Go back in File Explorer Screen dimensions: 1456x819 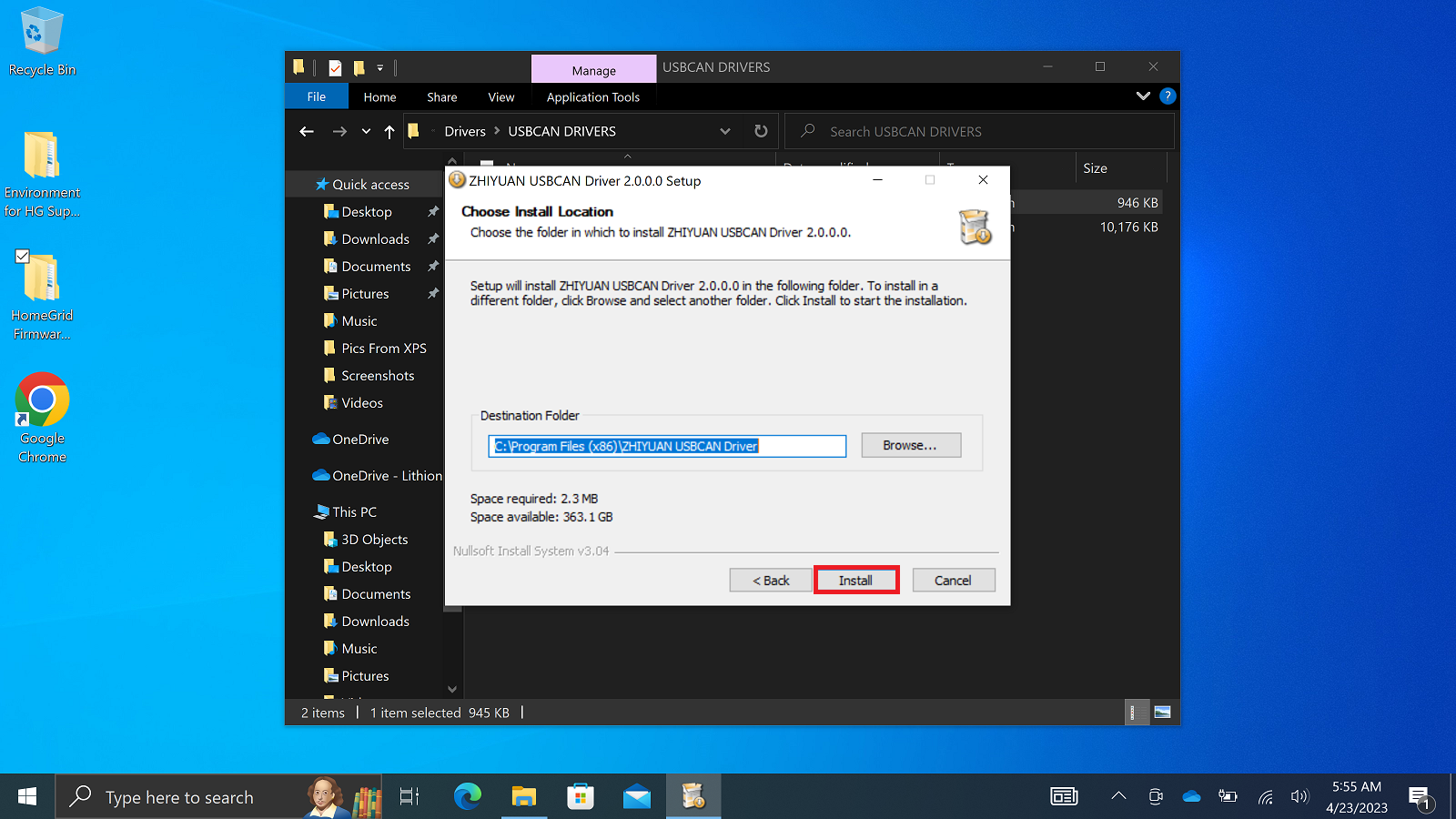[x=307, y=131]
